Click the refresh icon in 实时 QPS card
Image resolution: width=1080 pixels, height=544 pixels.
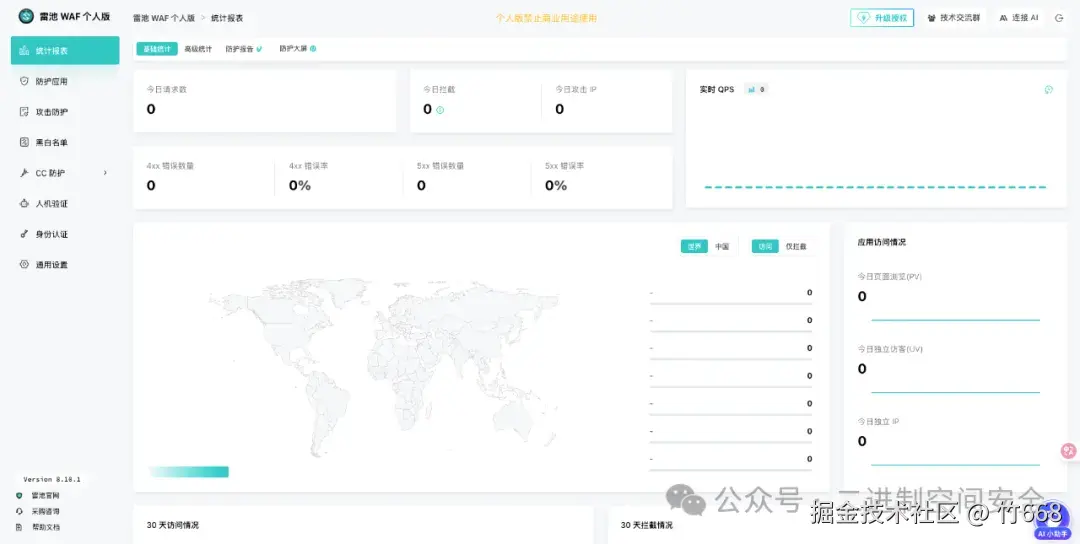pyautogui.click(x=1048, y=90)
